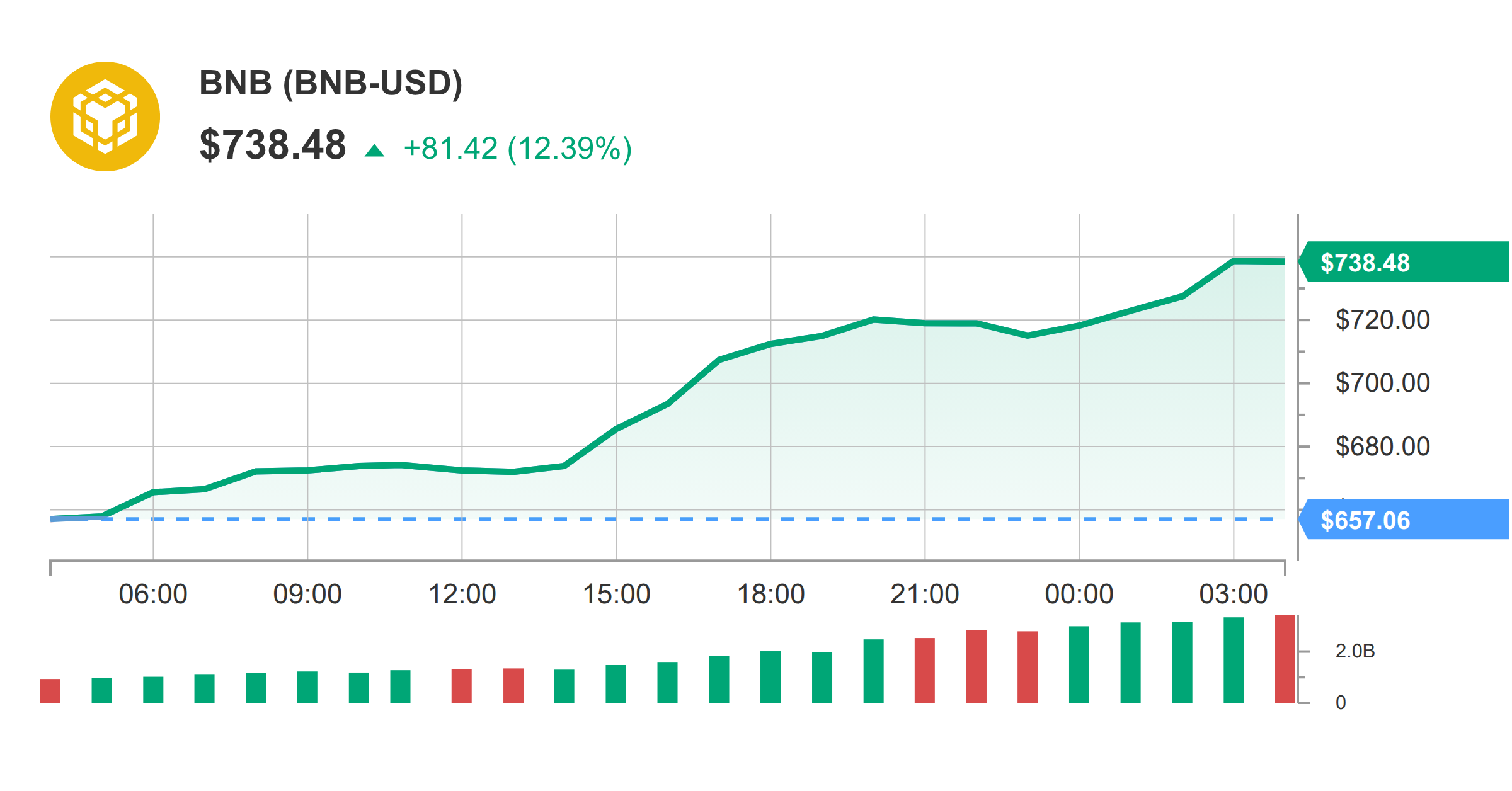This screenshot has width=1512, height=791.
Task: Click the 12:00 time axis label
Action: click(462, 594)
